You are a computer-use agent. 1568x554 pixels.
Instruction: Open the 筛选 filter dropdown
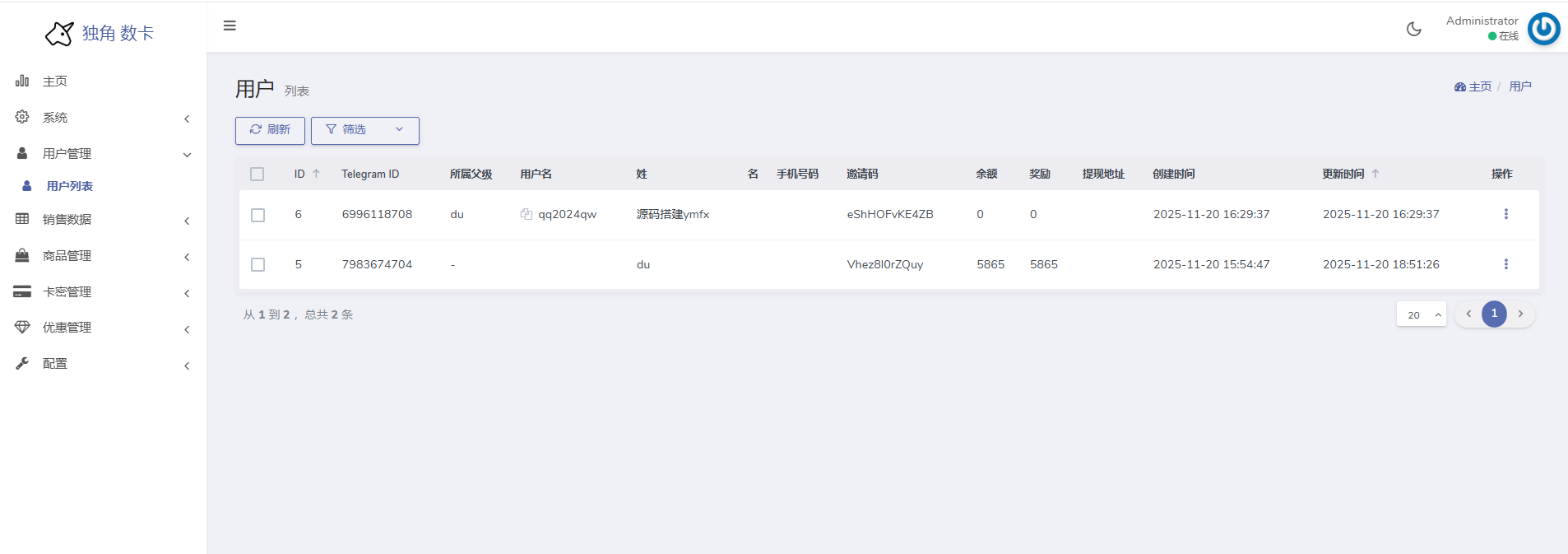[364, 130]
